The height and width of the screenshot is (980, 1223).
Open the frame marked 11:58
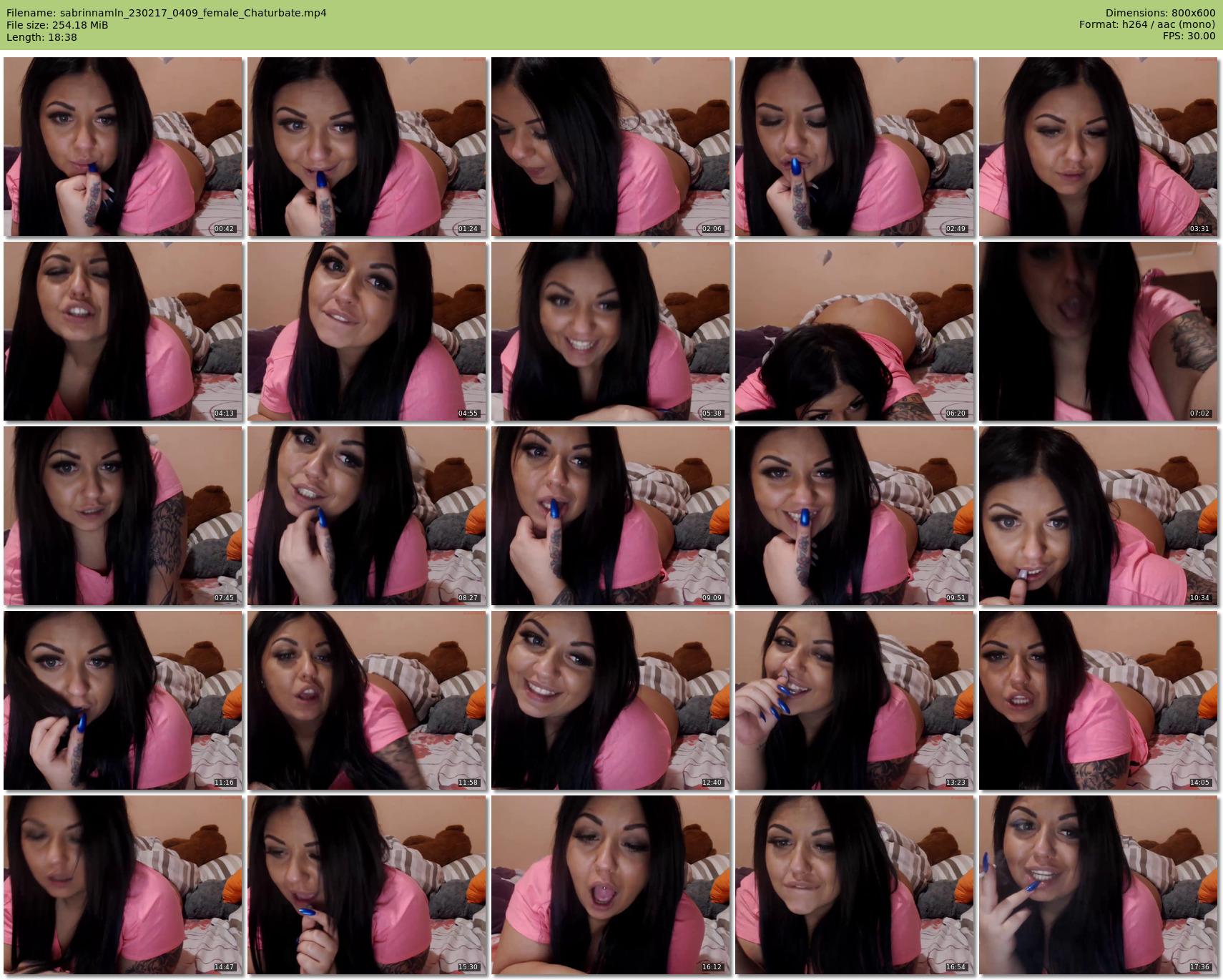(367, 700)
